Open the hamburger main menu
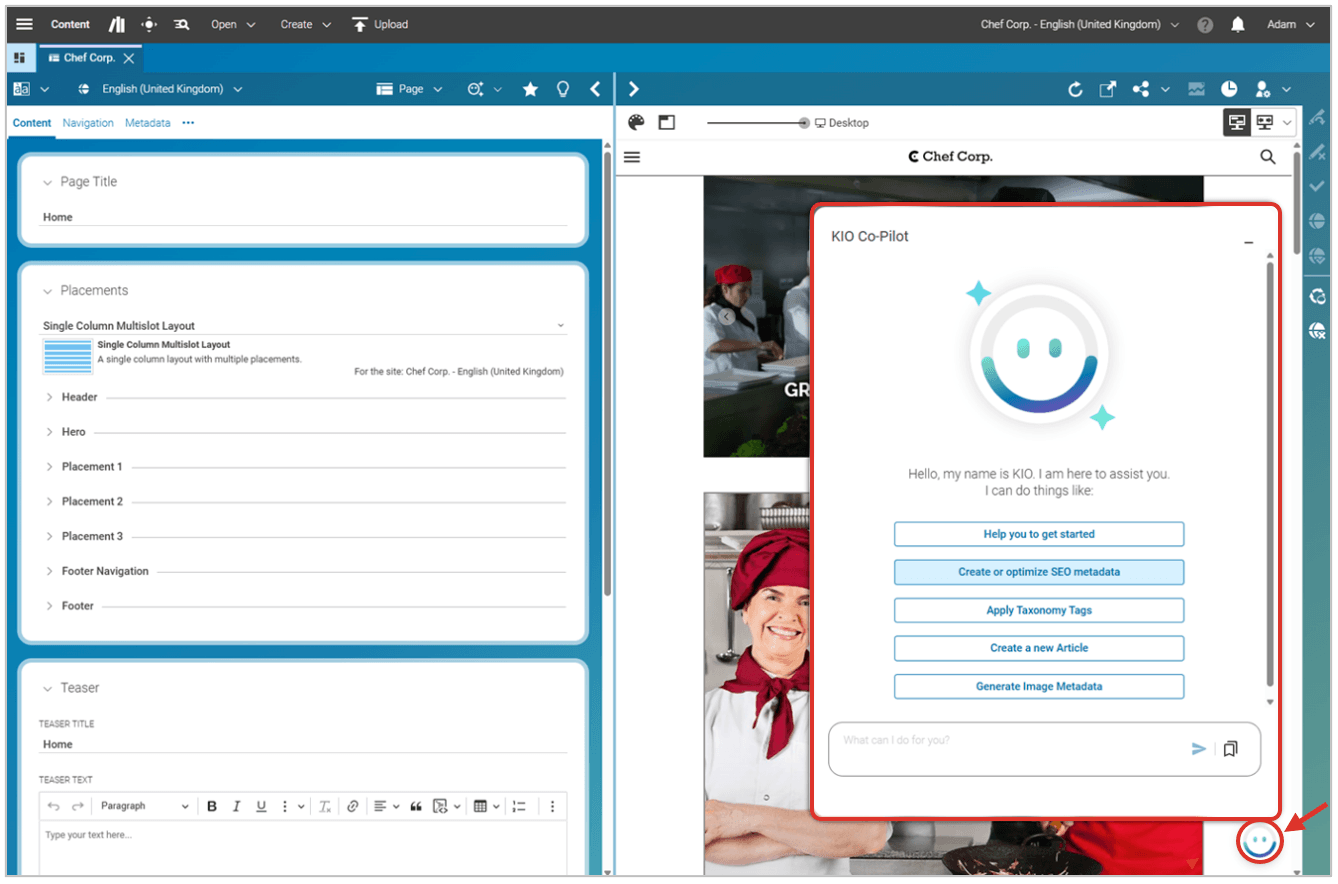1338x884 pixels. click(25, 25)
